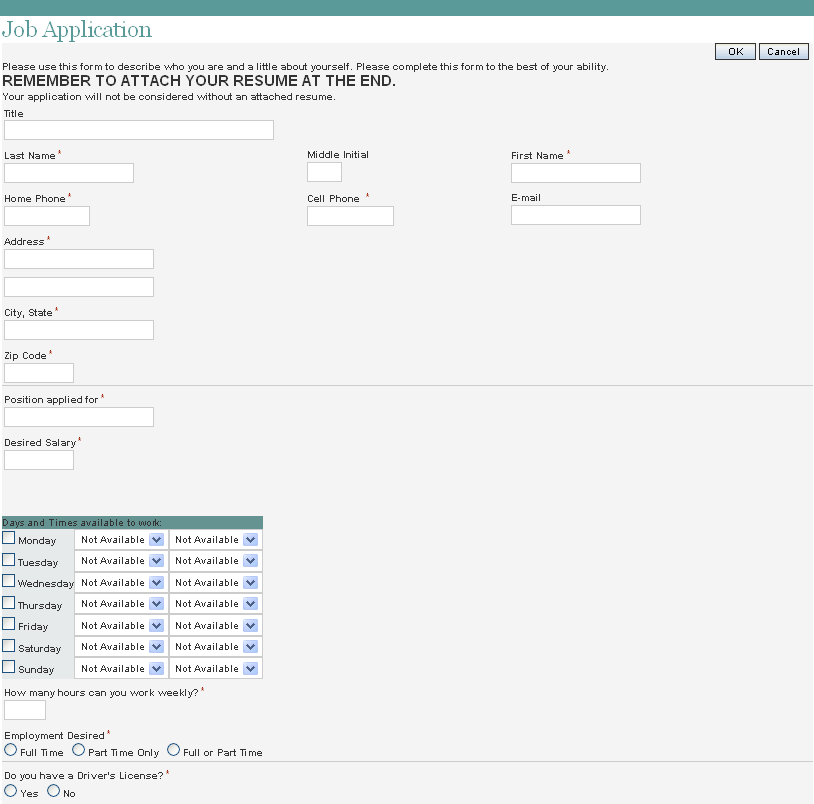Image resolution: width=814 pixels, height=804 pixels.
Task: Select Full or Part Time option
Action: (x=173, y=750)
